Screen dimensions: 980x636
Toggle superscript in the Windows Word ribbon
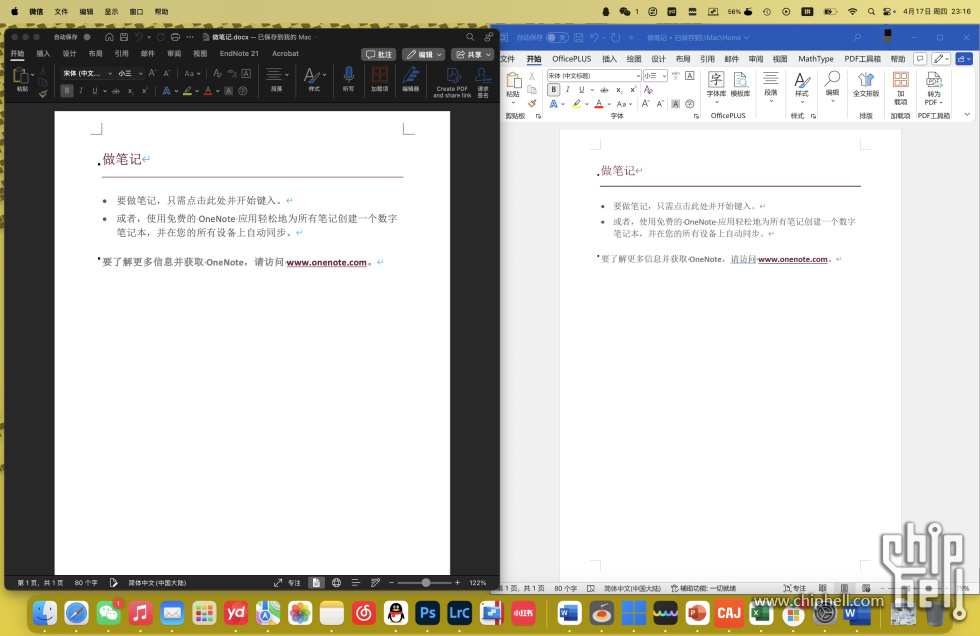coord(632,89)
